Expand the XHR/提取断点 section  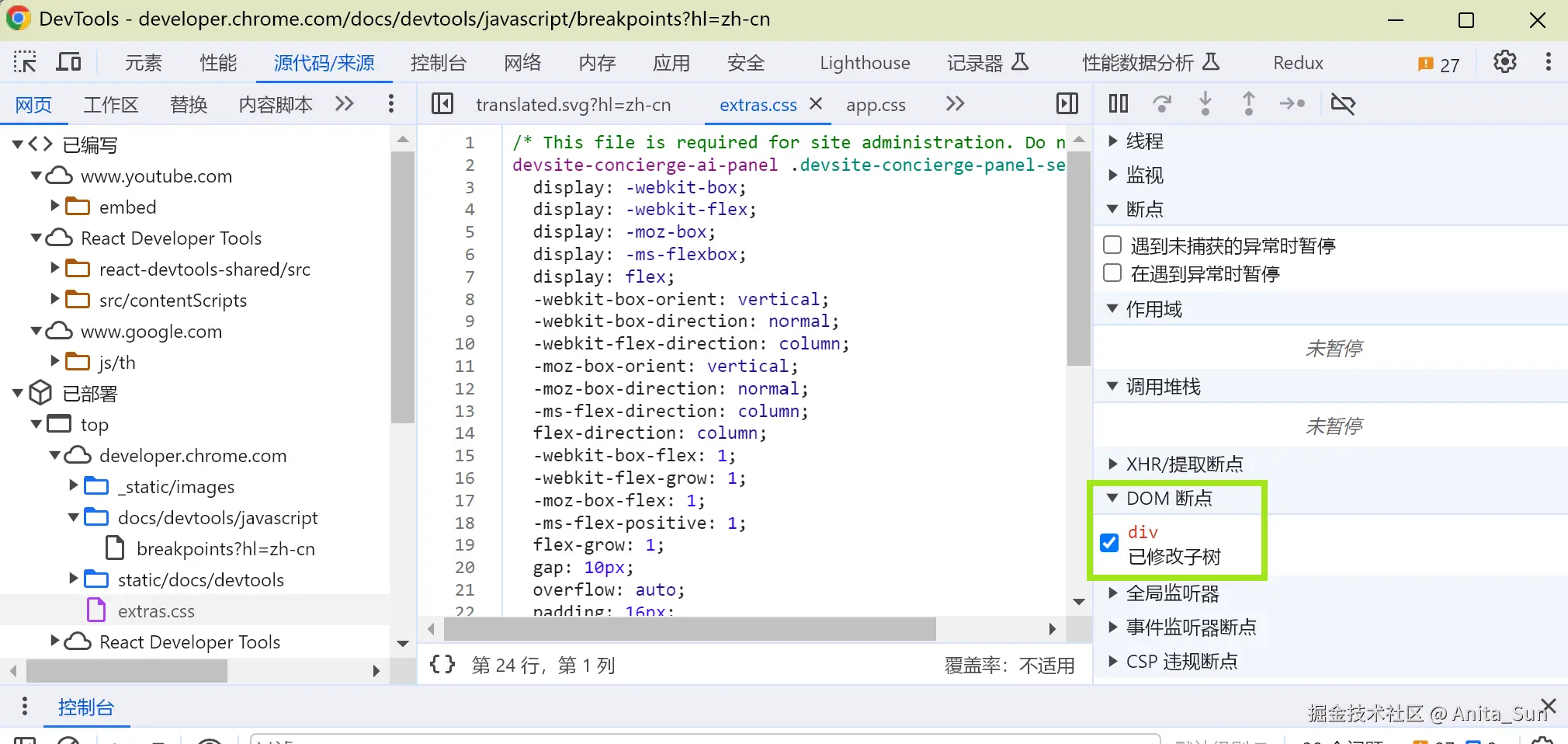1113,464
